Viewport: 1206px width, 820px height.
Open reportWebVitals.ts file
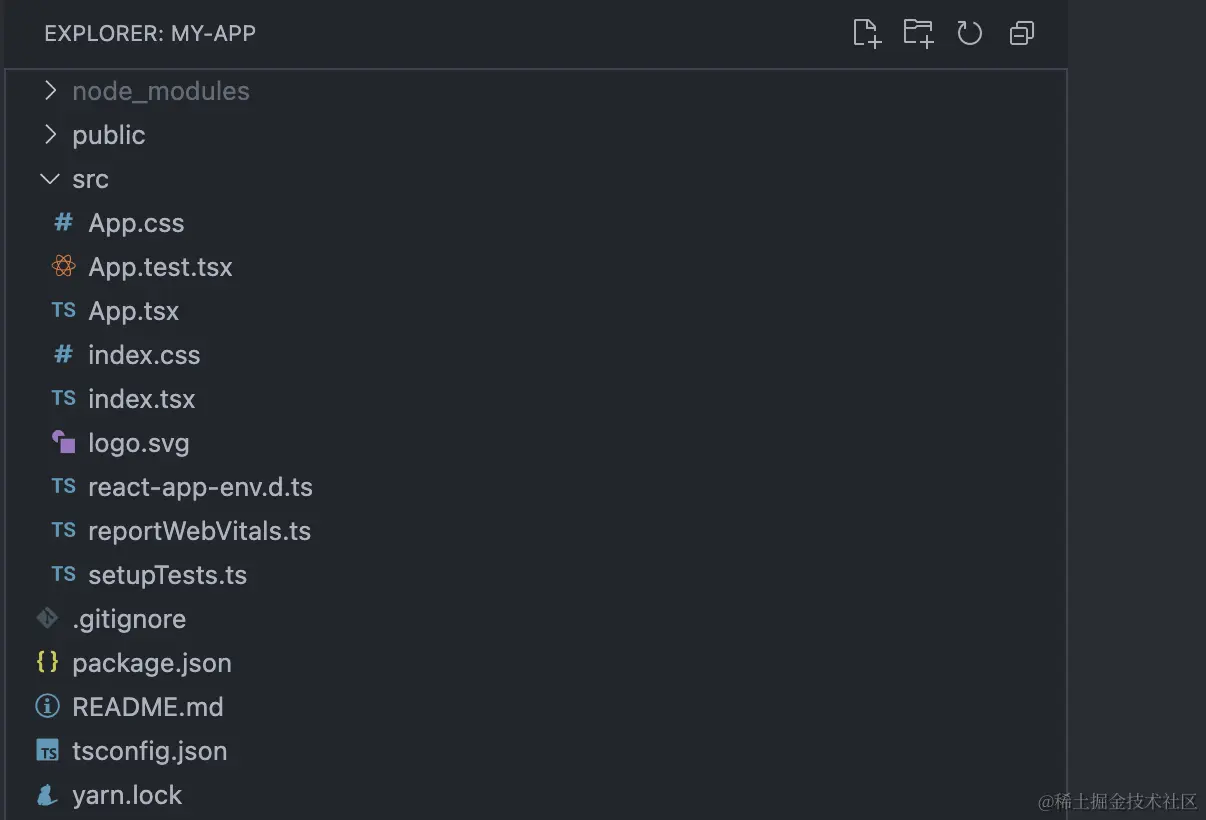pyautogui.click(x=199, y=531)
